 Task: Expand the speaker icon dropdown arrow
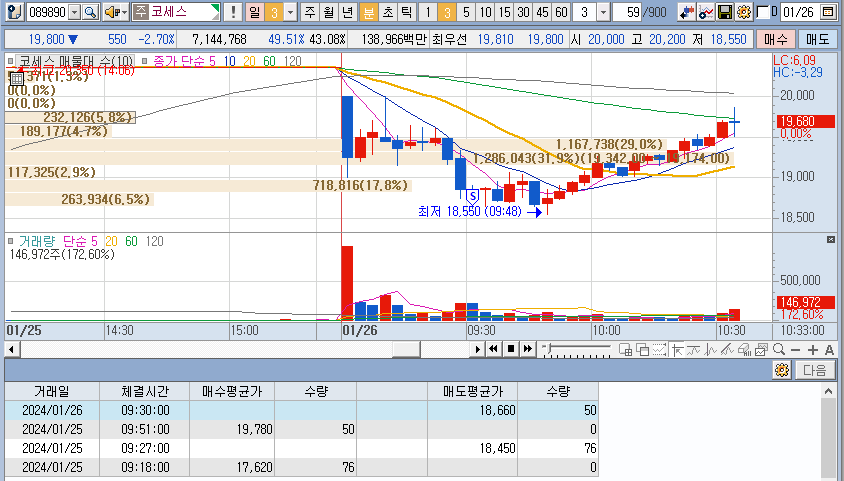(x=124, y=12)
